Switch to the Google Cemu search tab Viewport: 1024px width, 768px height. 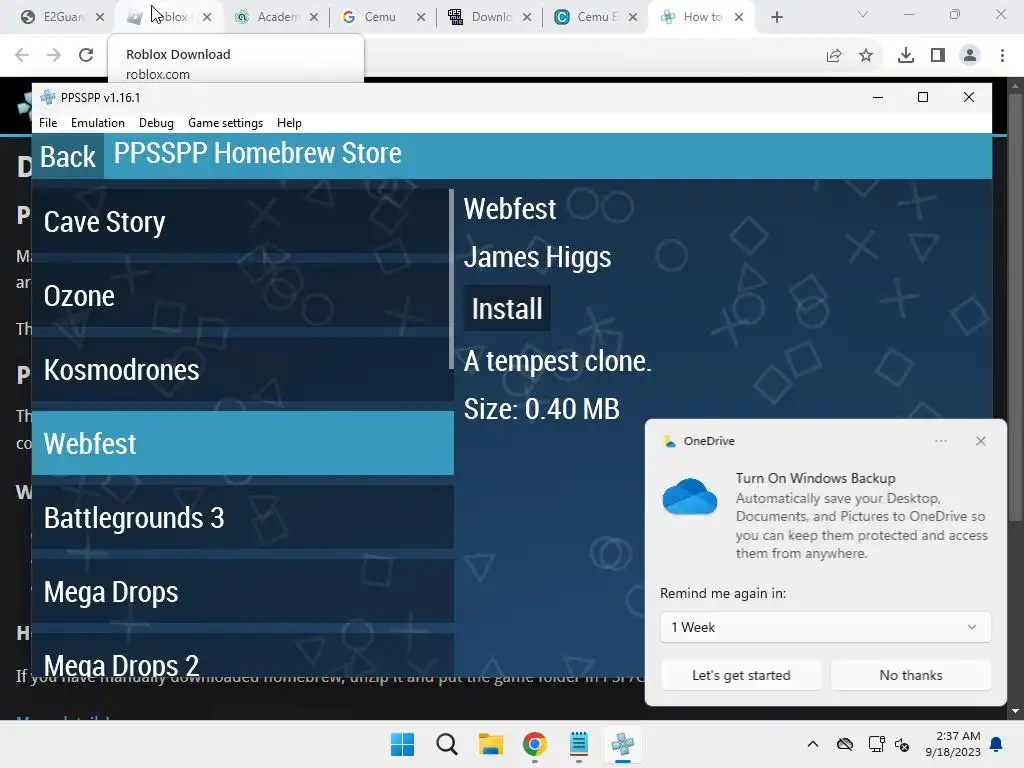[x=384, y=17]
